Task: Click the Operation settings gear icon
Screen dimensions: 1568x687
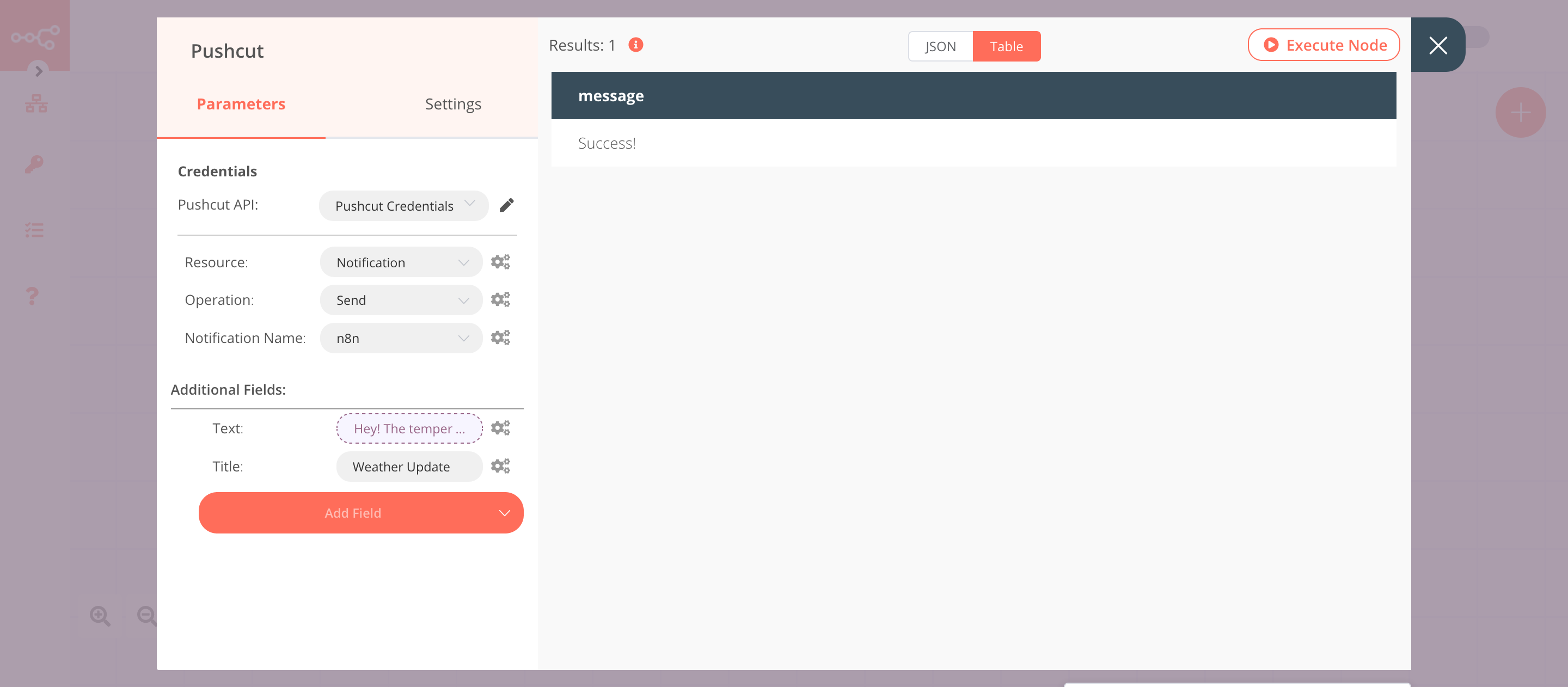Action: (x=500, y=300)
